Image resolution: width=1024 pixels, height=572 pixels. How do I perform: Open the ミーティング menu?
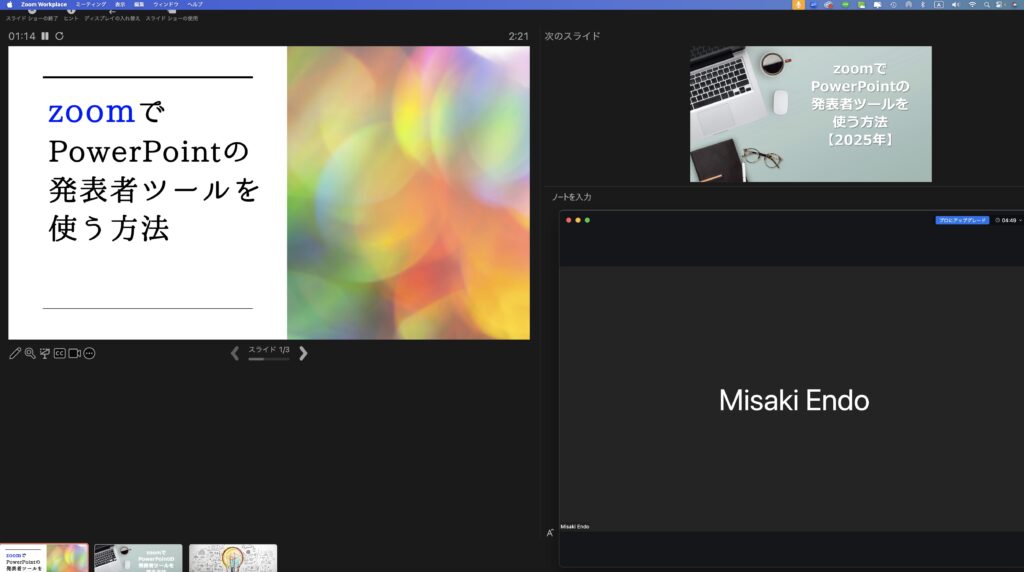click(91, 4)
